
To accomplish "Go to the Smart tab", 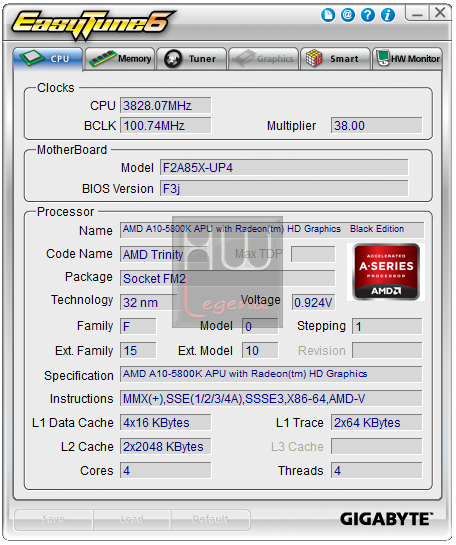I will [x=335, y=59].
